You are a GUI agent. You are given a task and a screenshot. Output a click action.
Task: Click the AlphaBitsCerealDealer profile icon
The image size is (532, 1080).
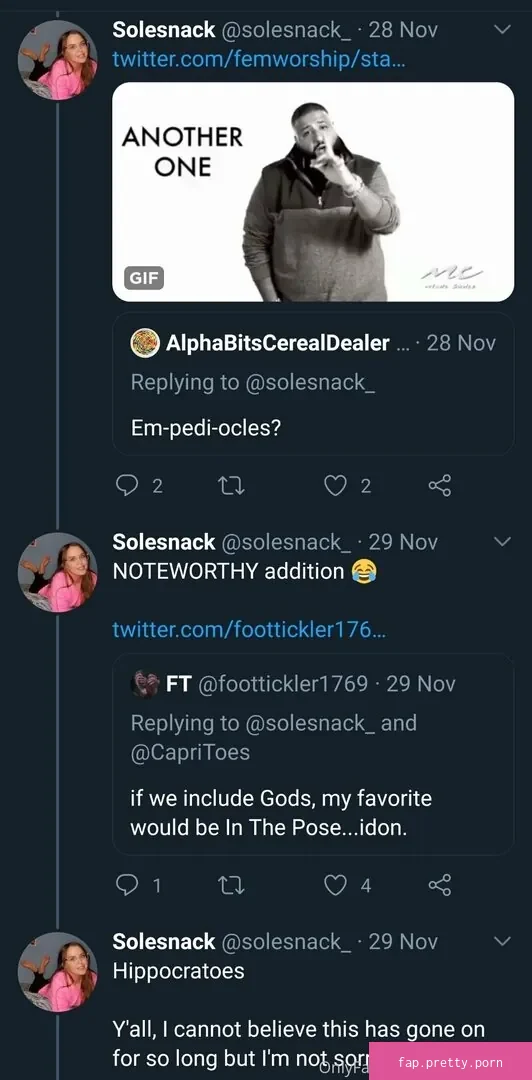145,343
